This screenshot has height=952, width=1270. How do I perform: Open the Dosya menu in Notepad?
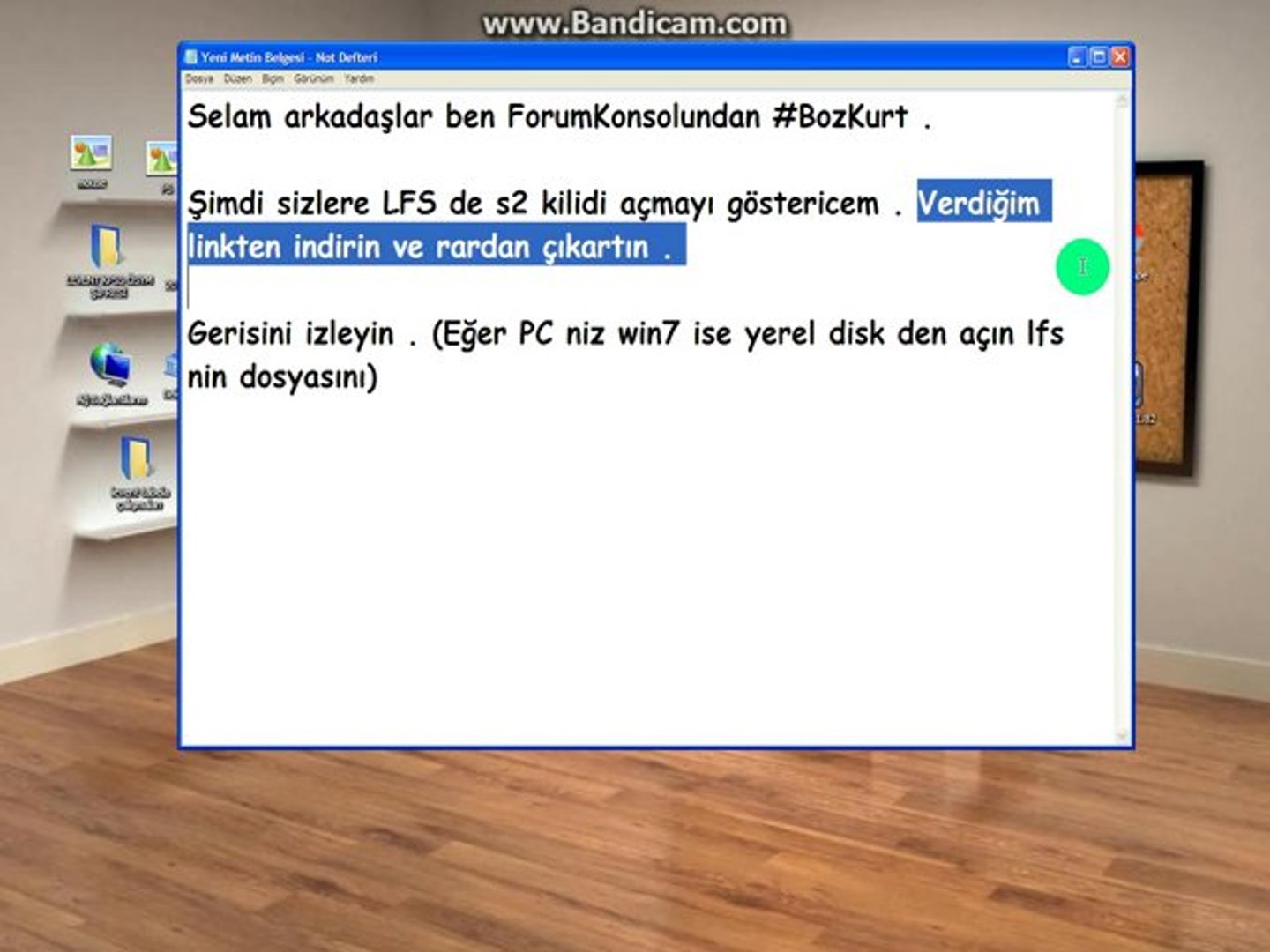199,78
